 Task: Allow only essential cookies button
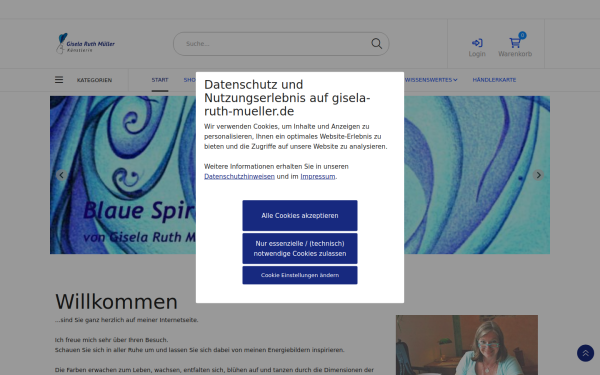300,248
